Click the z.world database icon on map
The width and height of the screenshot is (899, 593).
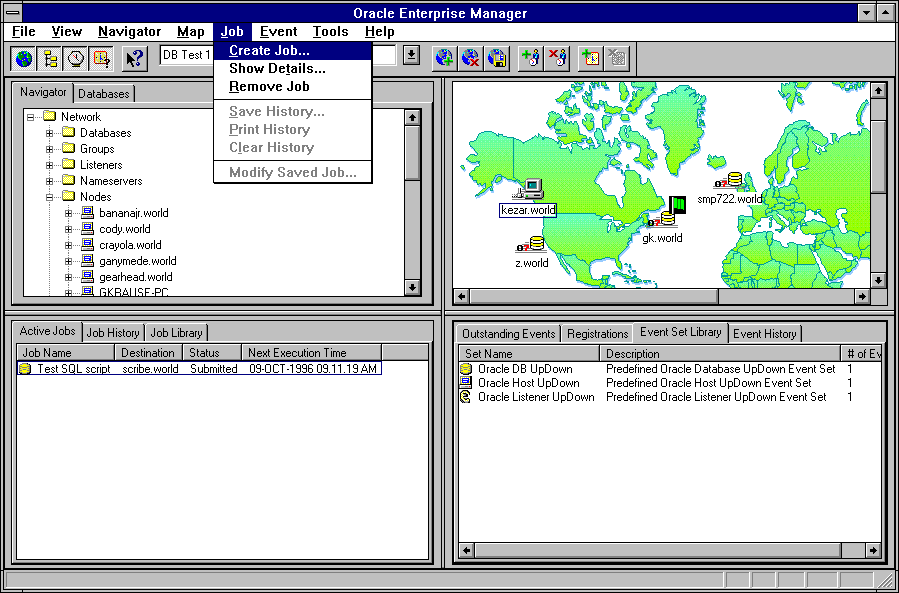point(535,244)
